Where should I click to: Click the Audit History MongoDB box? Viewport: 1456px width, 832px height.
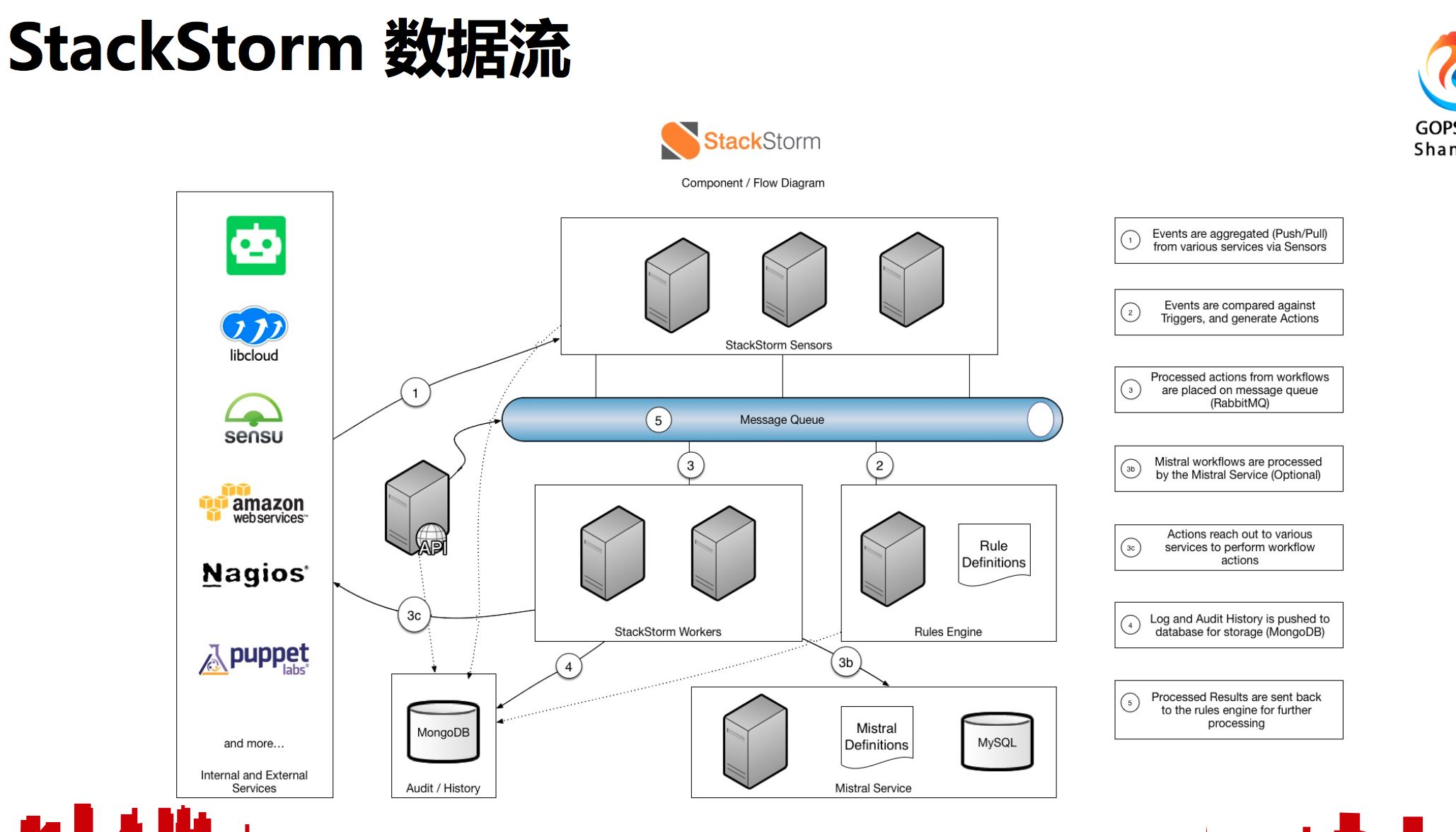444,735
